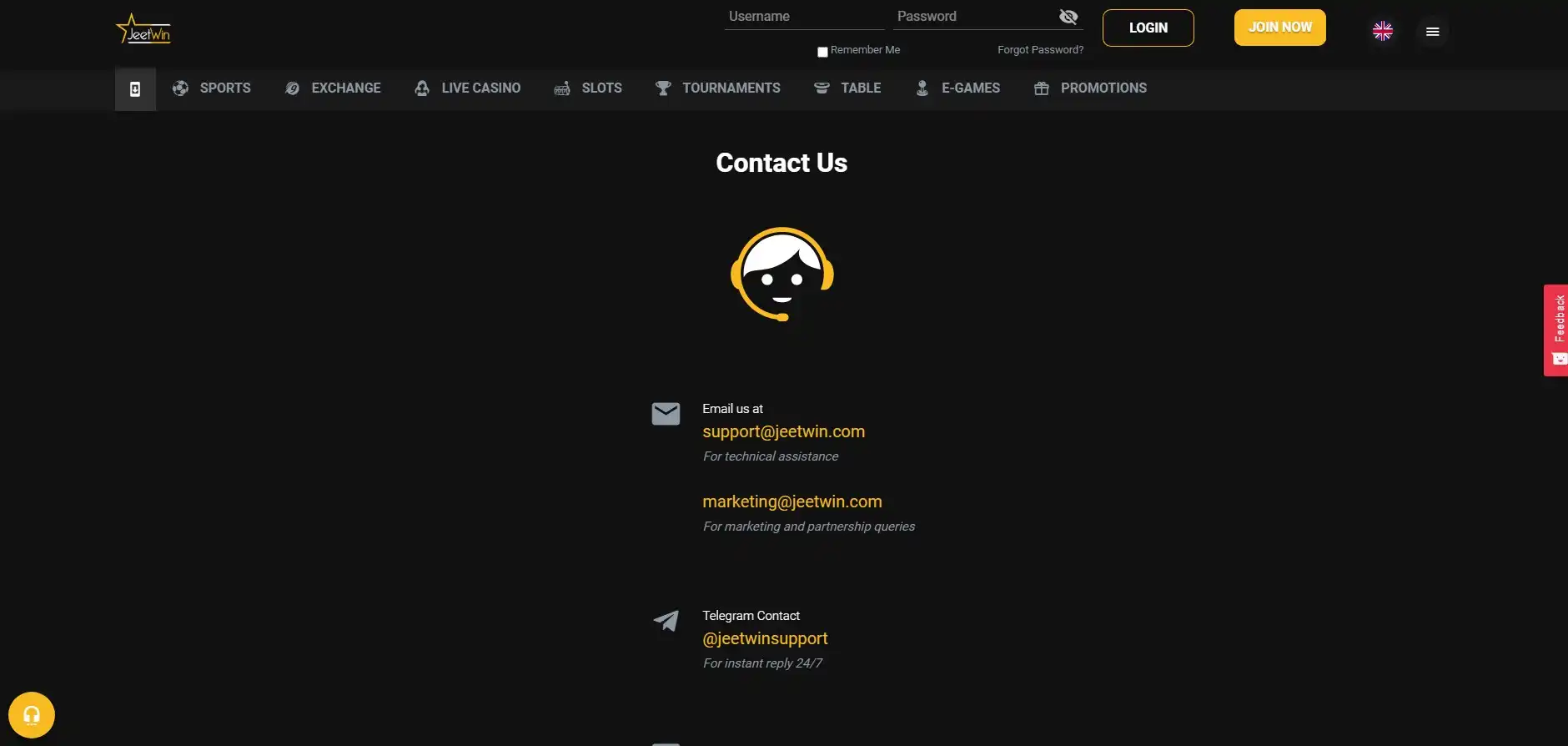
Task: Select Tournaments in the navigation bar
Action: (718, 88)
